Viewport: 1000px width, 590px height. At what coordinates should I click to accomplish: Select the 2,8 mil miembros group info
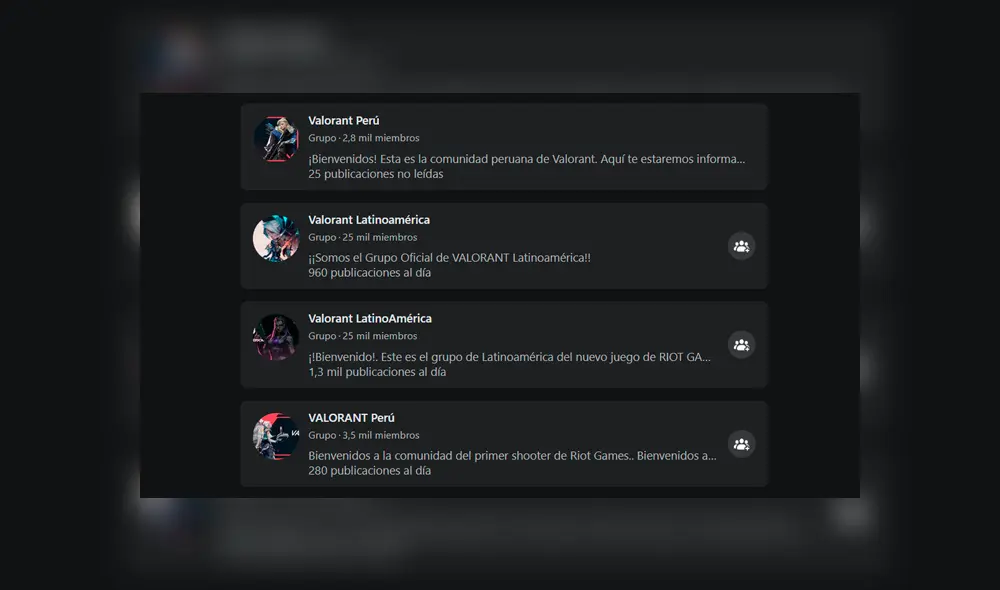point(364,138)
